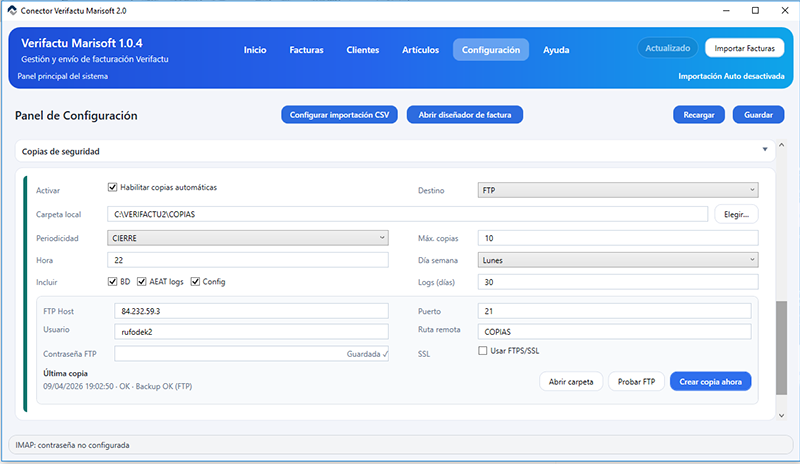Open the Destino FTP dropdown
Screen dimensions: 800x464
click(x=618, y=190)
